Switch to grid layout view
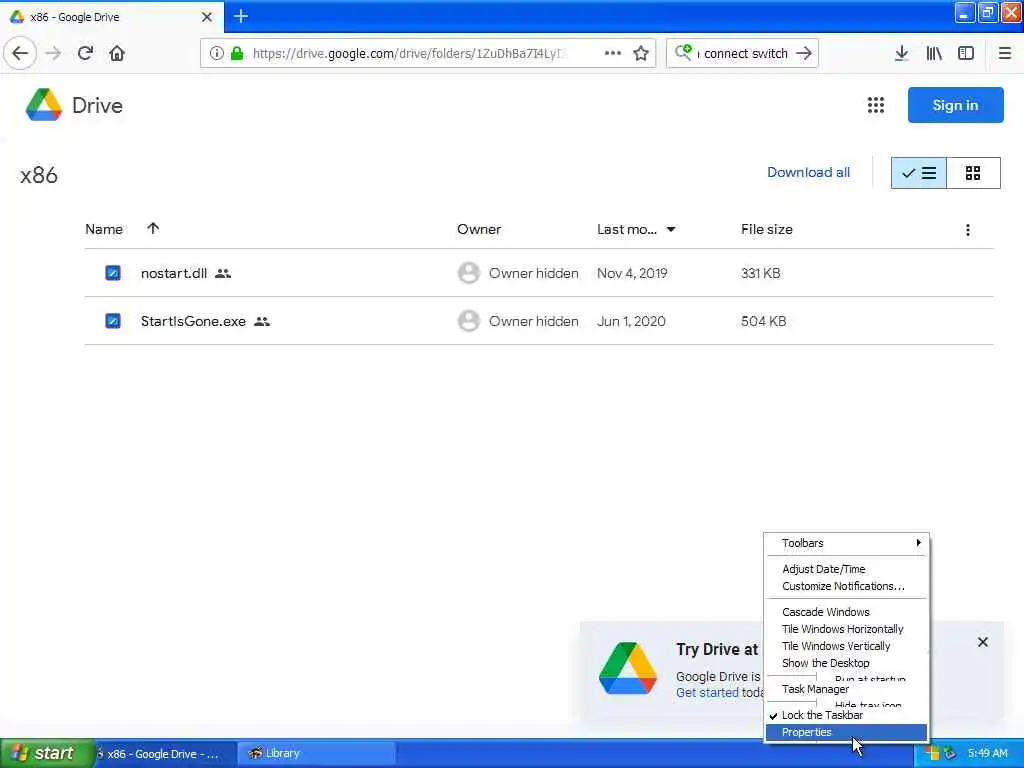Image resolution: width=1024 pixels, height=768 pixels. pyautogui.click(x=973, y=173)
